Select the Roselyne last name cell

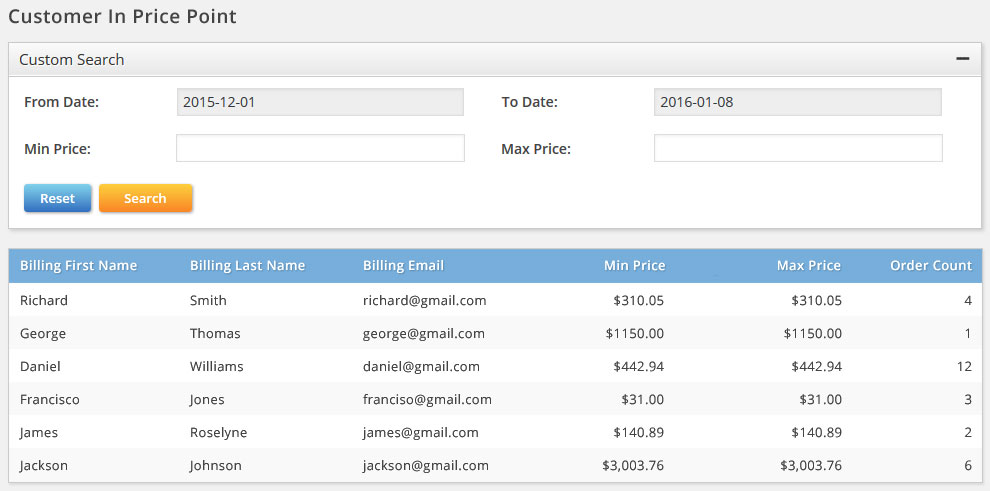[218, 432]
